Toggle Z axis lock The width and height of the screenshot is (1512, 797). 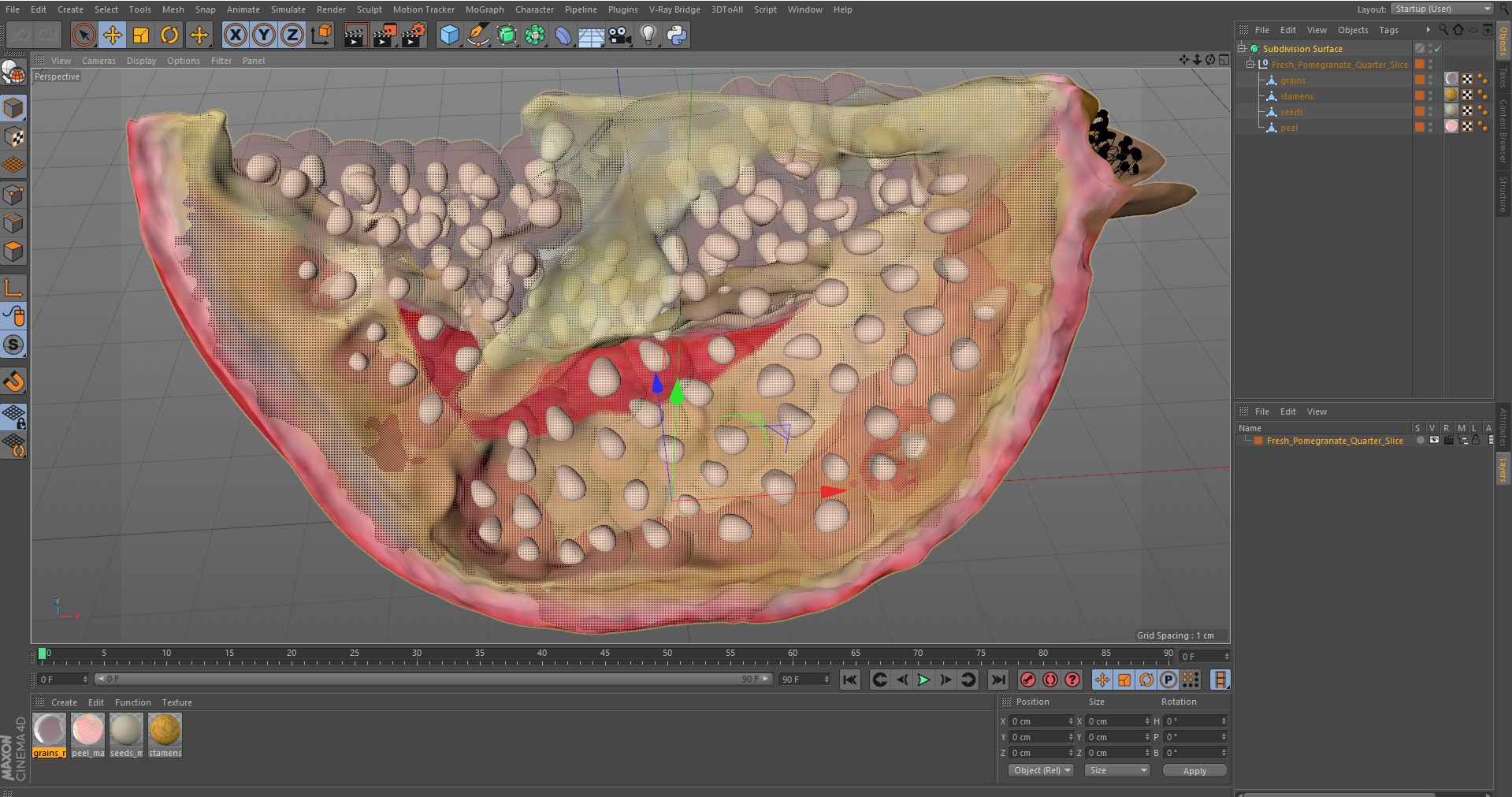coord(292,35)
